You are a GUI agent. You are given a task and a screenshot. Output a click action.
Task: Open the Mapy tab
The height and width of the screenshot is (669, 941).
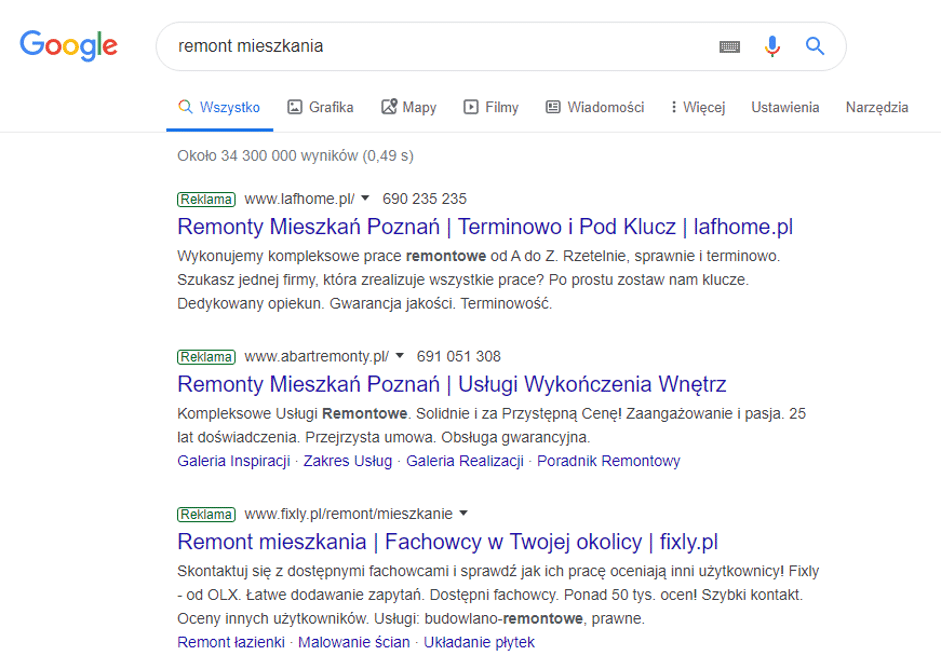[x=409, y=107]
